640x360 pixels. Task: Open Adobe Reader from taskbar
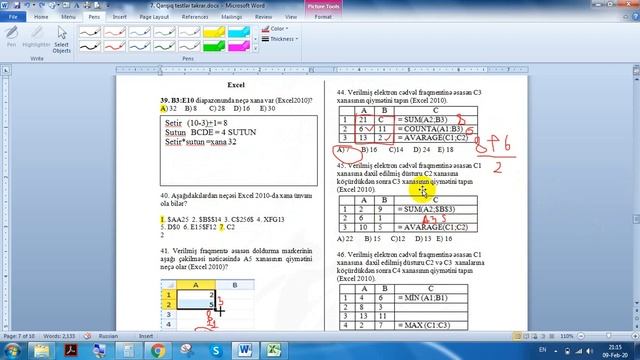click(71, 350)
